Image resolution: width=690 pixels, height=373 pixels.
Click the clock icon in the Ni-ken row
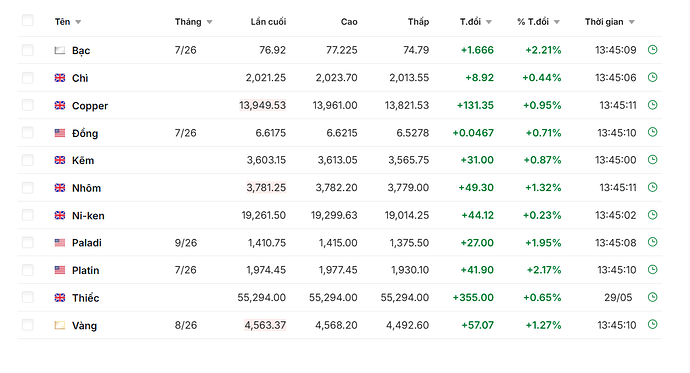point(653,215)
